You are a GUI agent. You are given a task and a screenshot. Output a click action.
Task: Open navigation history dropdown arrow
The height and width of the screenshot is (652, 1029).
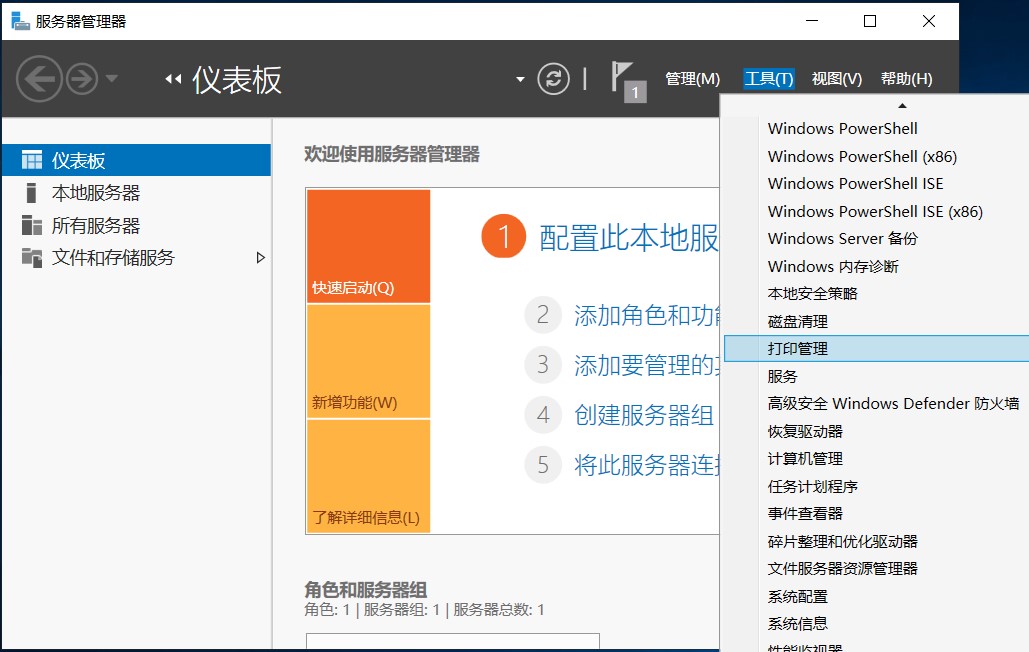pyautogui.click(x=112, y=79)
